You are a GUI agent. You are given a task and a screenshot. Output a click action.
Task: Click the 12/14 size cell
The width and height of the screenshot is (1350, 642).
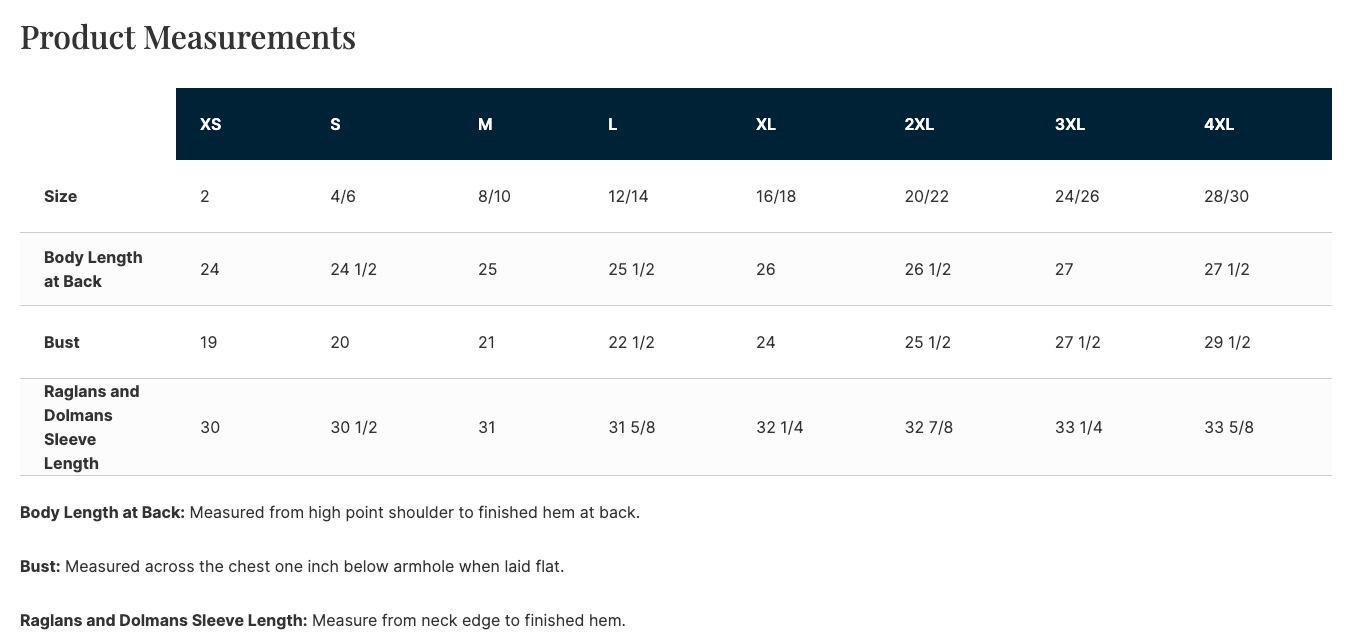tap(628, 196)
